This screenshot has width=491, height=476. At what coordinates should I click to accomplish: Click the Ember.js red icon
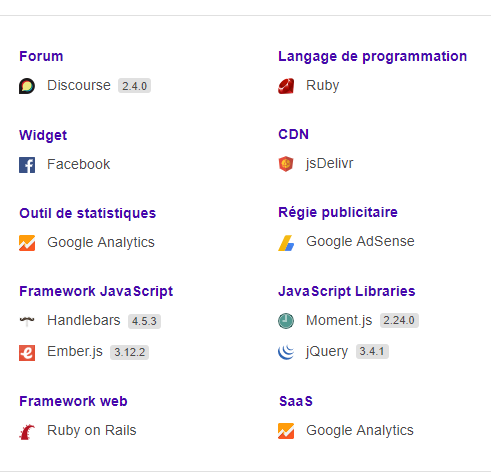tap(27, 353)
